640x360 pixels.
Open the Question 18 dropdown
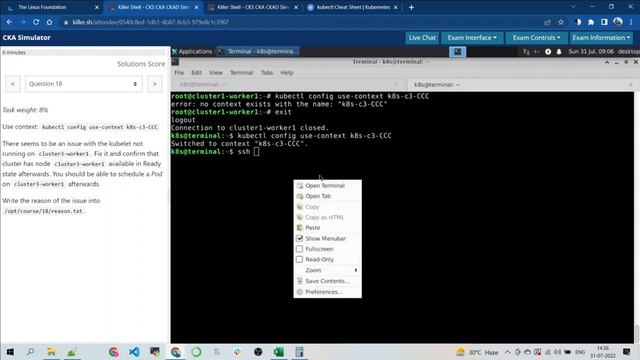click(84, 84)
